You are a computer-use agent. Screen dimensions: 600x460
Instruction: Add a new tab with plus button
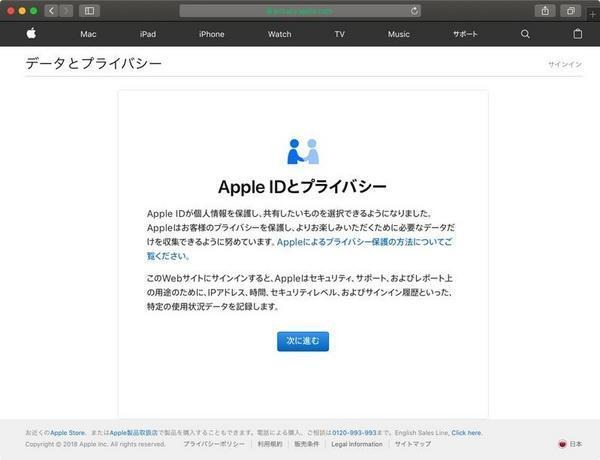593,15
